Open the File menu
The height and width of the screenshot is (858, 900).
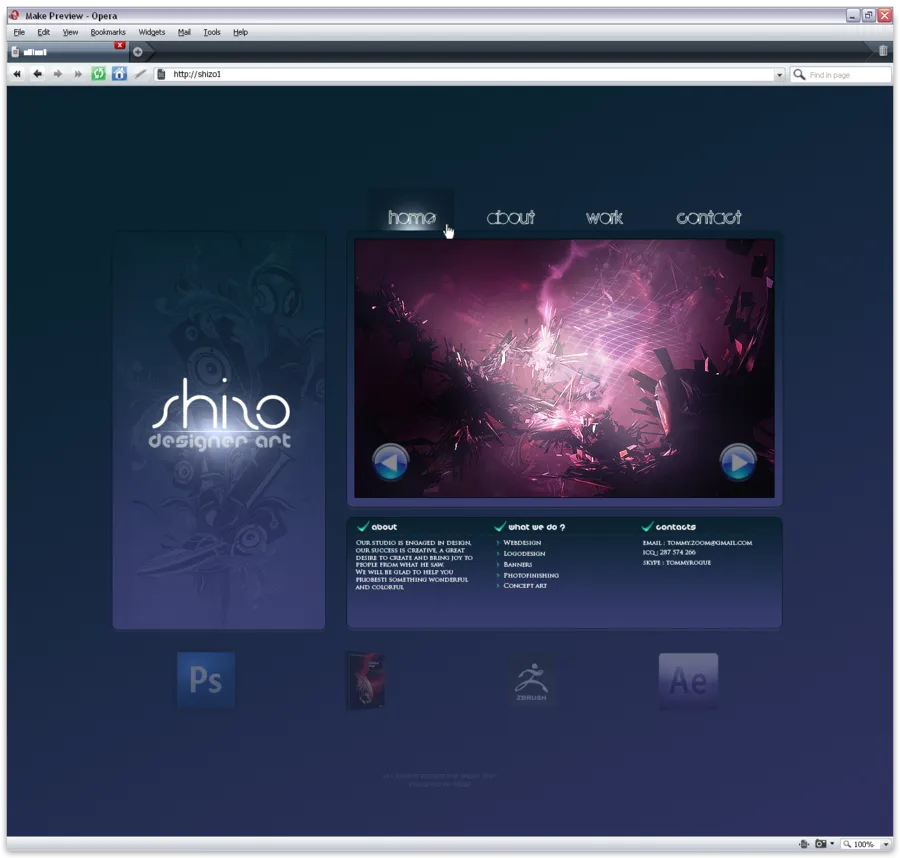(19, 32)
